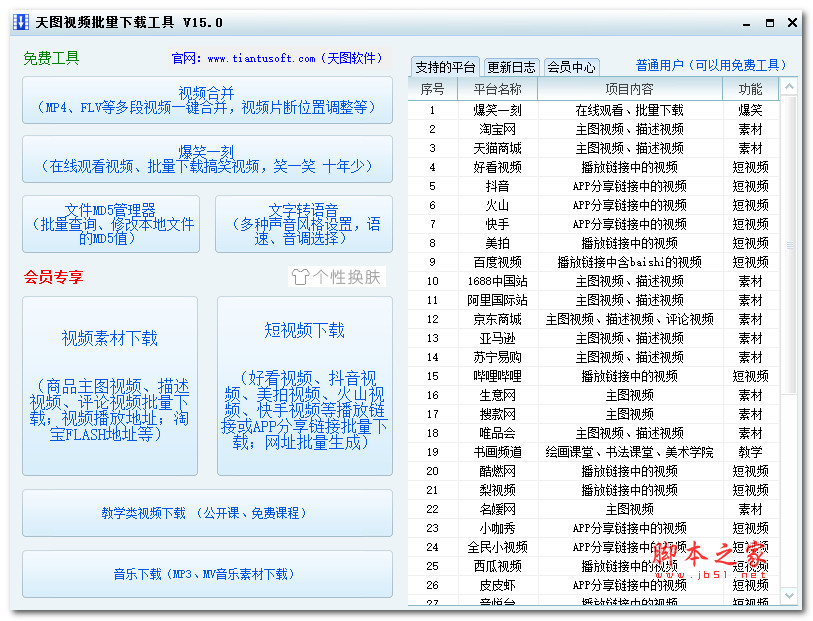Open the 会员中心 tab

click(x=572, y=67)
